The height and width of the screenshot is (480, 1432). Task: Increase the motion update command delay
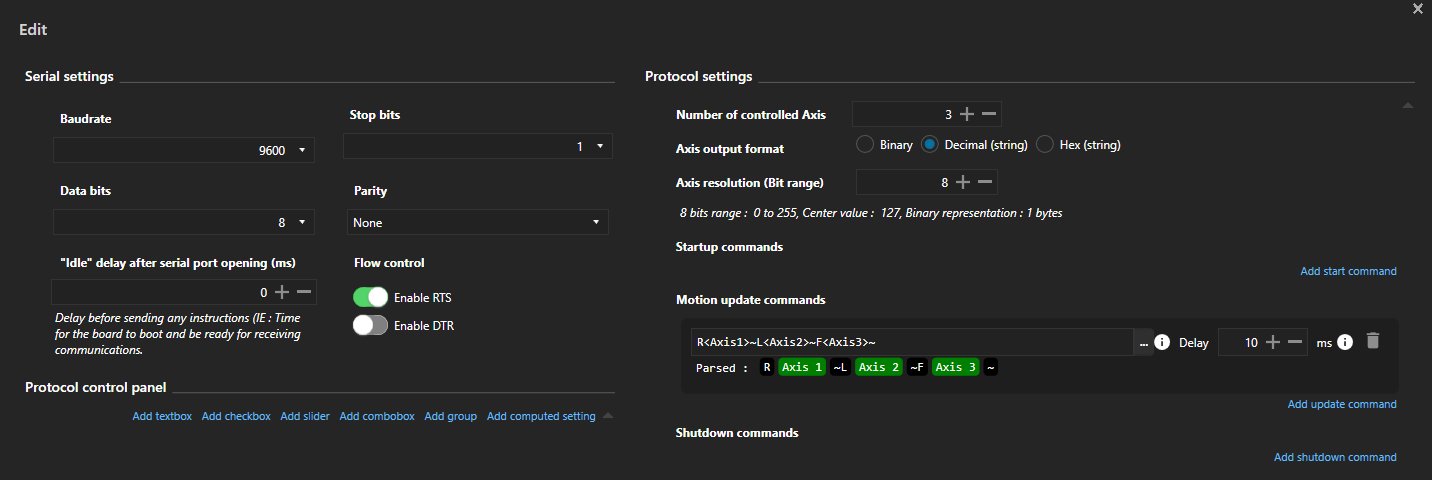point(1273,342)
